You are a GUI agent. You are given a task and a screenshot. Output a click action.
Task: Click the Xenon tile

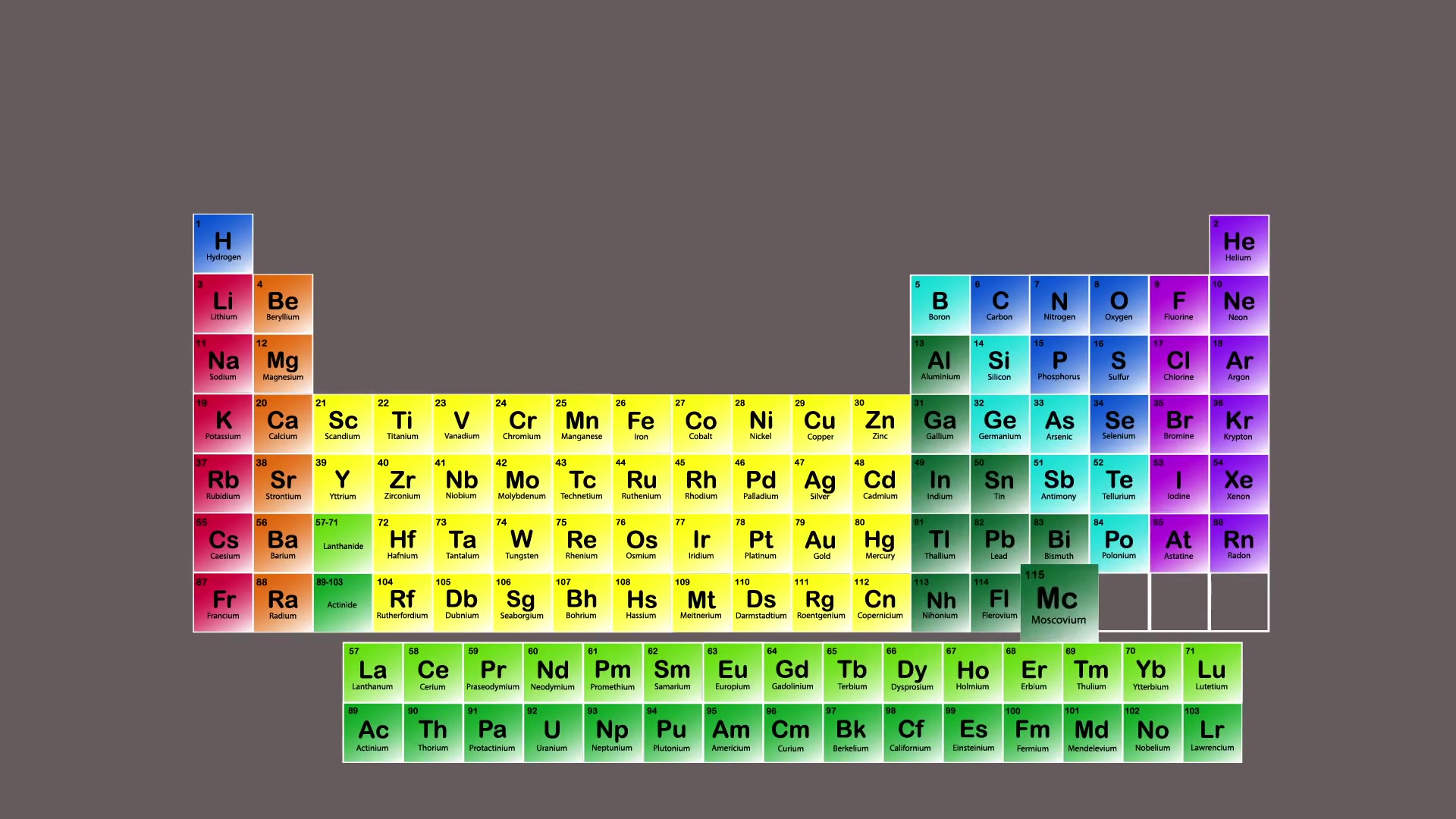coord(1238,483)
